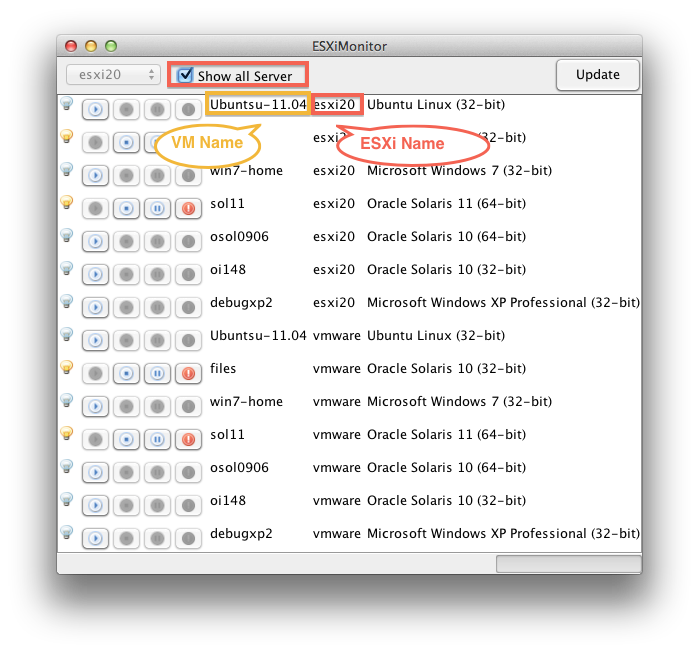Click the lit bulb status icon for sol11 esxi20
The image size is (699, 653).
coord(67,202)
